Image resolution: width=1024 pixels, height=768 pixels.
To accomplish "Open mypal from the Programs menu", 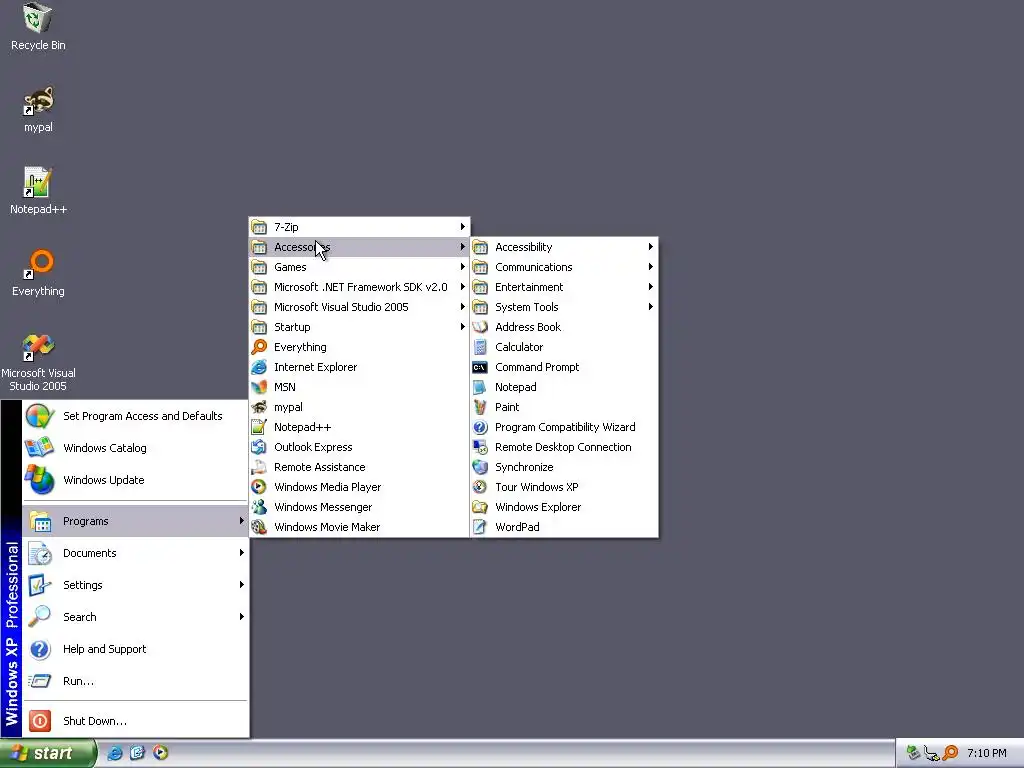I will (x=359, y=407).
